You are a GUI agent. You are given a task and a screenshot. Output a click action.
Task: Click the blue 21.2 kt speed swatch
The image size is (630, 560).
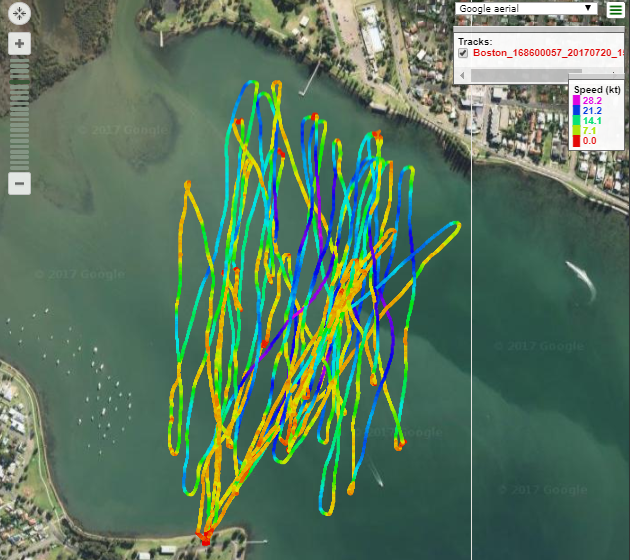pyautogui.click(x=576, y=111)
